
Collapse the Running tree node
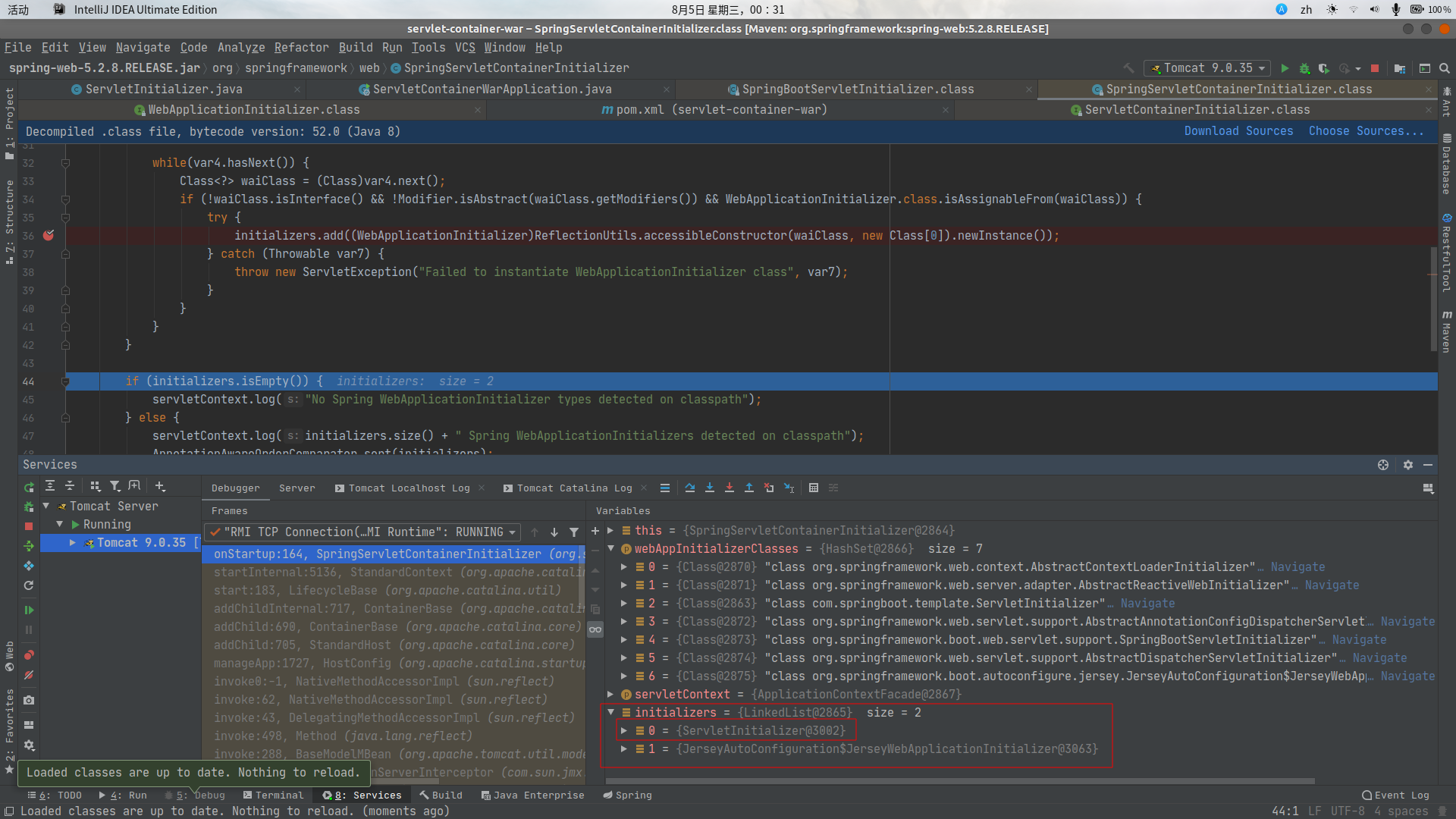tap(60, 524)
